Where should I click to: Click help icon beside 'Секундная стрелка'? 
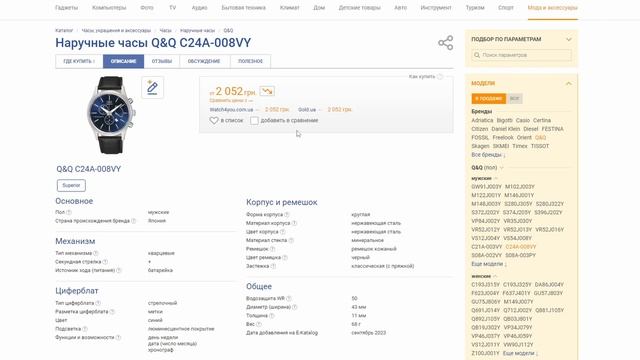click(x=105, y=262)
